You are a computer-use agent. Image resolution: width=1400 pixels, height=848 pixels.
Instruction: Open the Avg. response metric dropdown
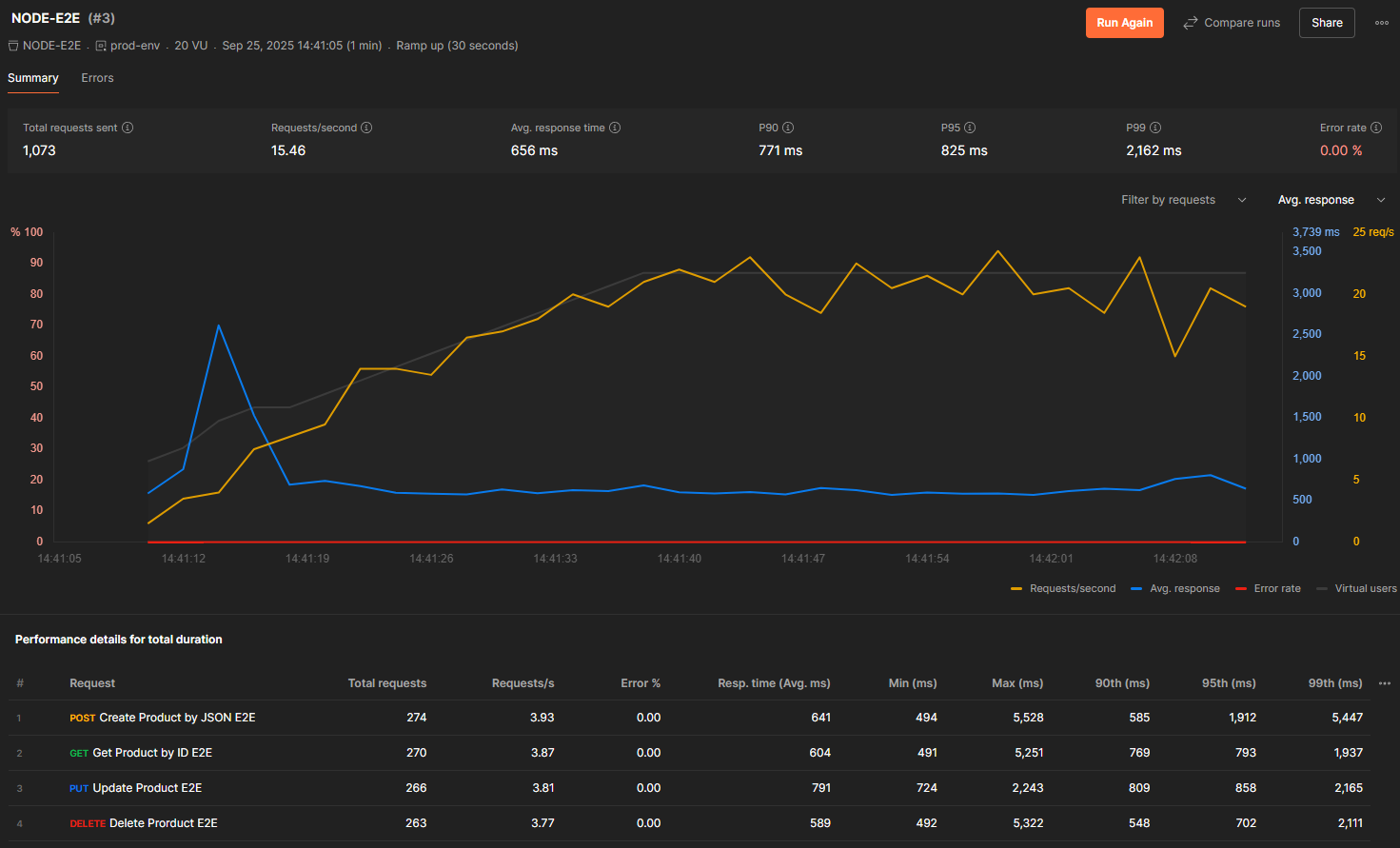1331,200
